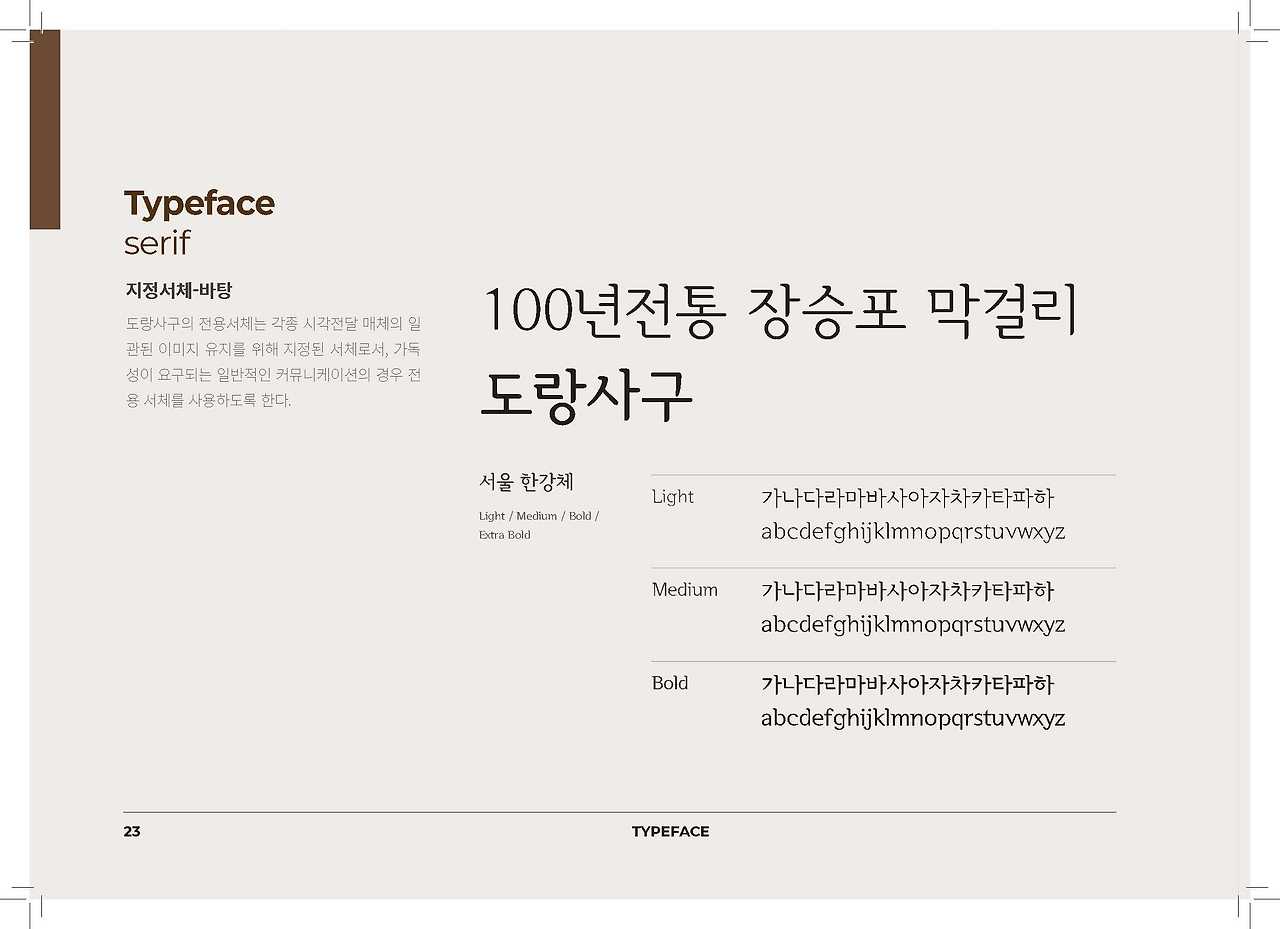Select the Korean sample in the Light row
The width and height of the screenshot is (1280, 929).
(x=907, y=497)
